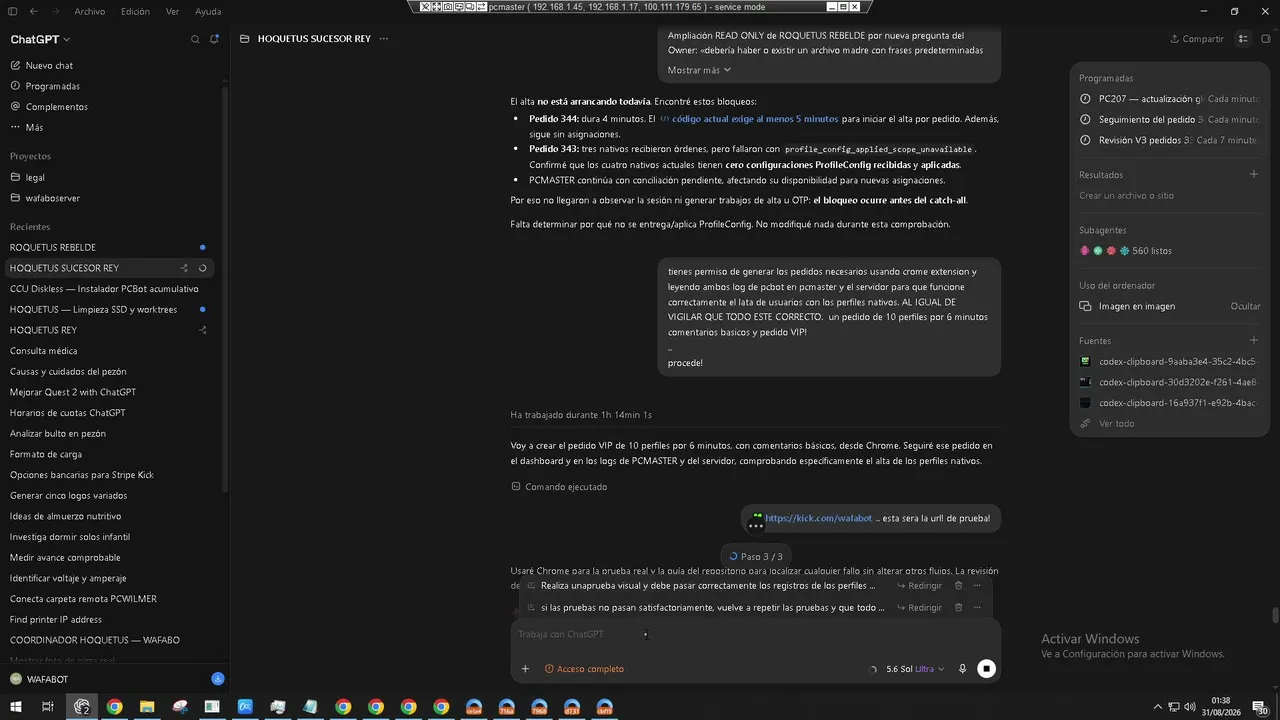Open options for 'si las pruebas no pasan' message
Screen dimensions: 1280x720
[x=977, y=608]
